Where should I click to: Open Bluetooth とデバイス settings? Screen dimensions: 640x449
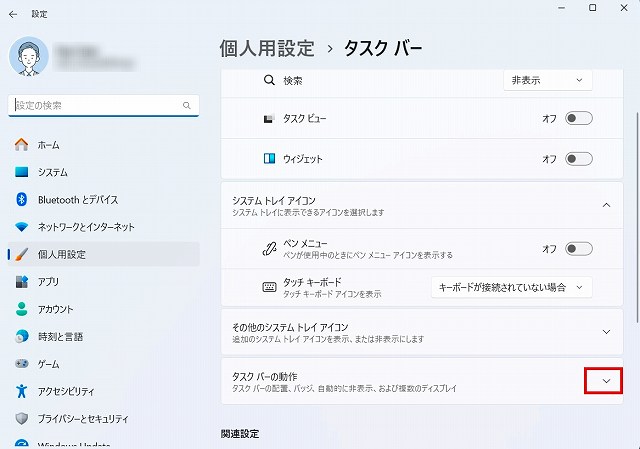pyautogui.click(x=78, y=199)
